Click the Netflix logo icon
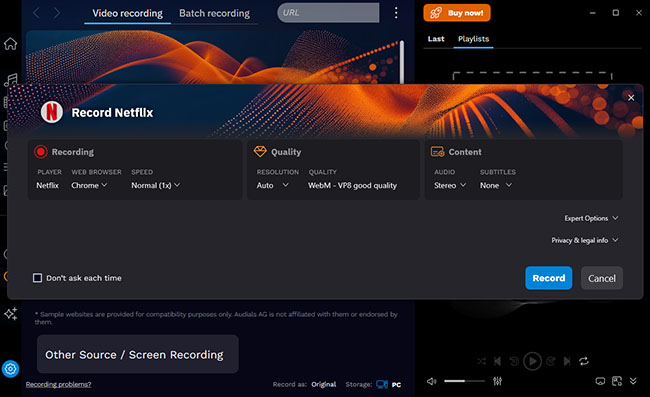The image size is (650, 397). pyautogui.click(x=52, y=112)
